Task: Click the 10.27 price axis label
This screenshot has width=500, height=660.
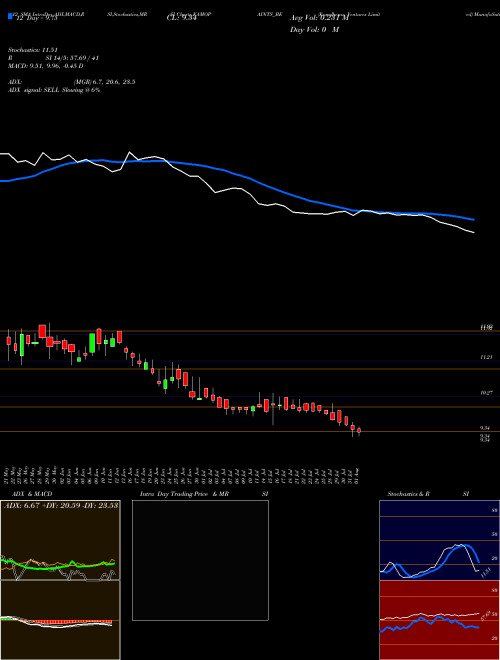Action: (487, 393)
